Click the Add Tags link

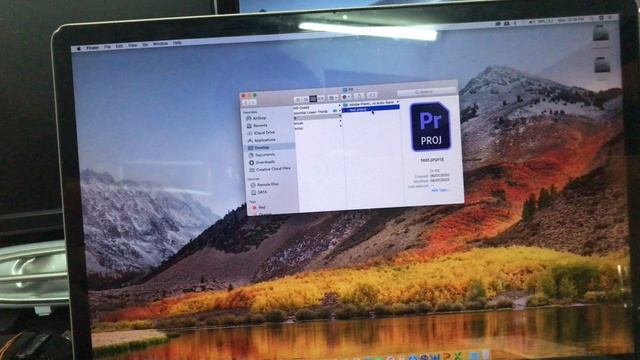[x=440, y=190]
